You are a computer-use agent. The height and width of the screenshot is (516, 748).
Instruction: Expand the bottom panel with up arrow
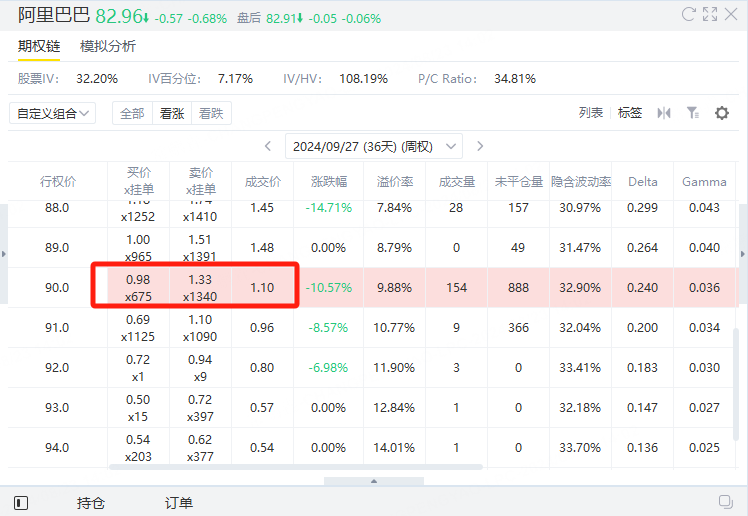(374, 481)
